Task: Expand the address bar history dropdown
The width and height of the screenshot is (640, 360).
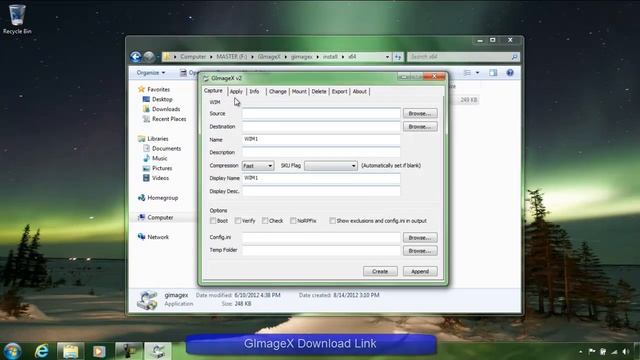Action: tap(387, 57)
